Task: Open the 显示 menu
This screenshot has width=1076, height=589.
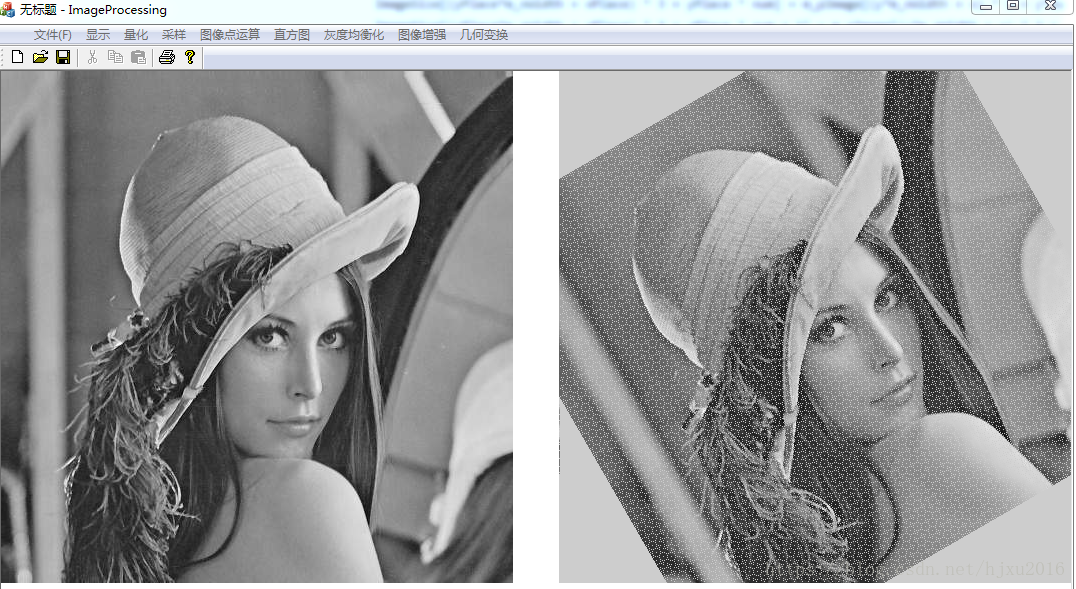Action: coord(98,34)
